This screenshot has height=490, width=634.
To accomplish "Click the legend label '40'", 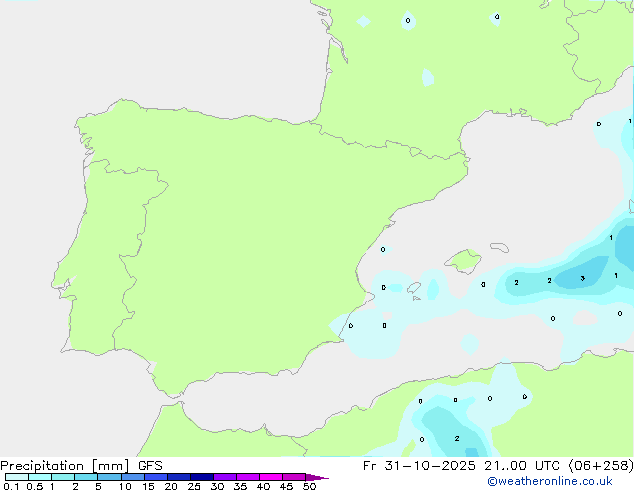I will pos(263,486).
